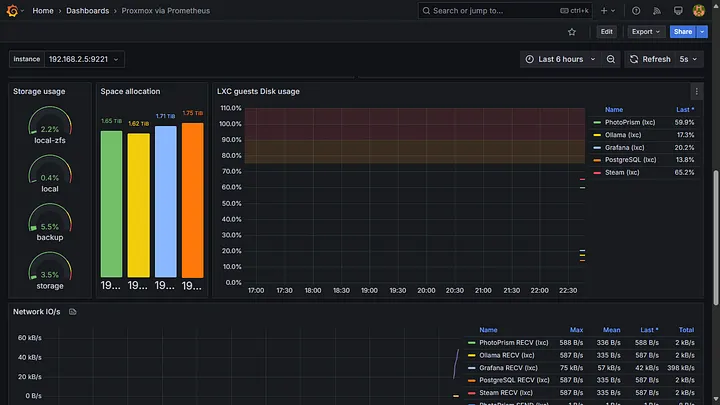Open the help question mark icon
720x405 pixels.
click(x=636, y=11)
